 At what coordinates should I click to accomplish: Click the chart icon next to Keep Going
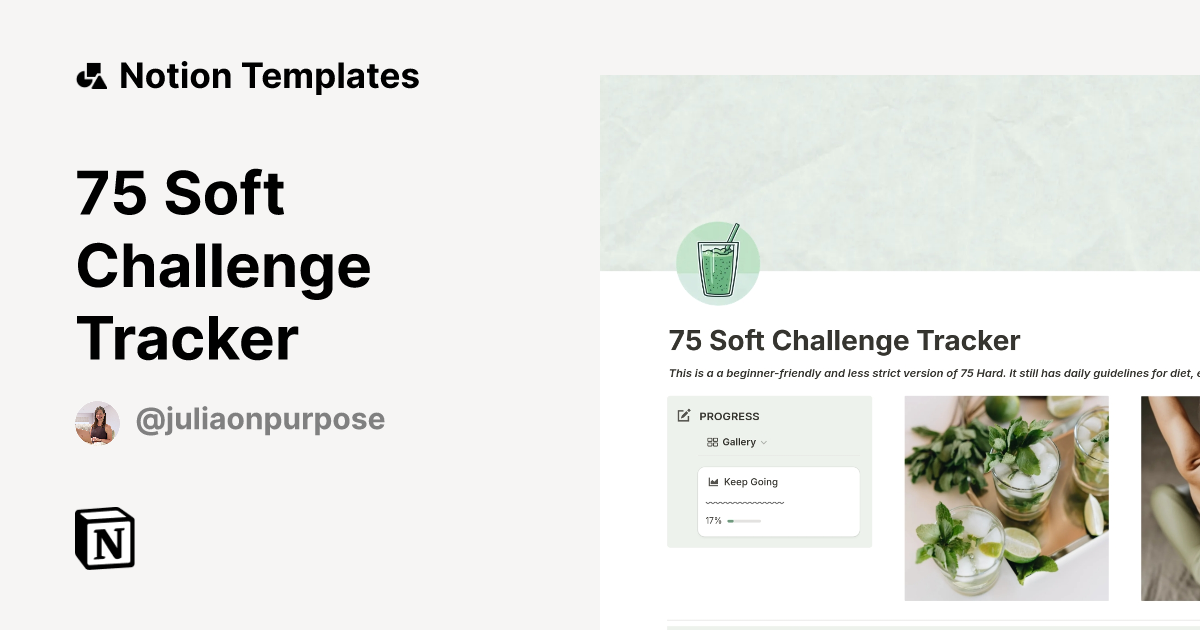pyautogui.click(x=713, y=482)
